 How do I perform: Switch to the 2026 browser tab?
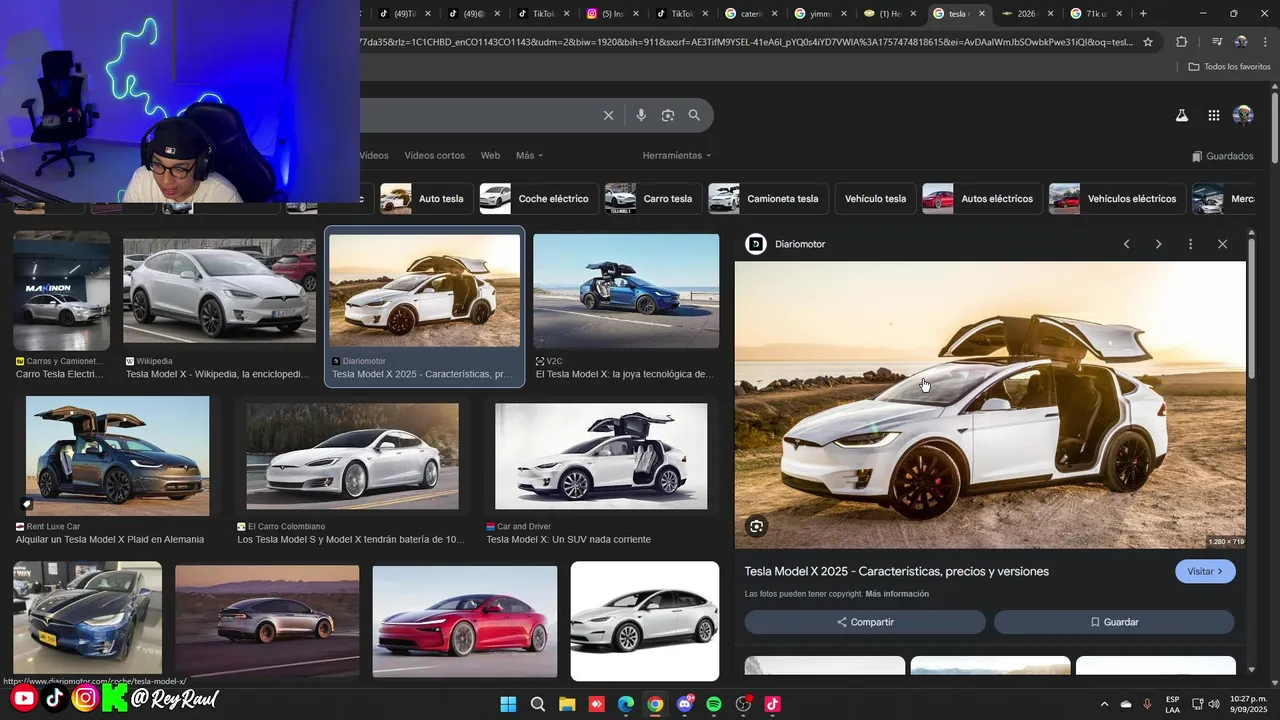click(1026, 14)
